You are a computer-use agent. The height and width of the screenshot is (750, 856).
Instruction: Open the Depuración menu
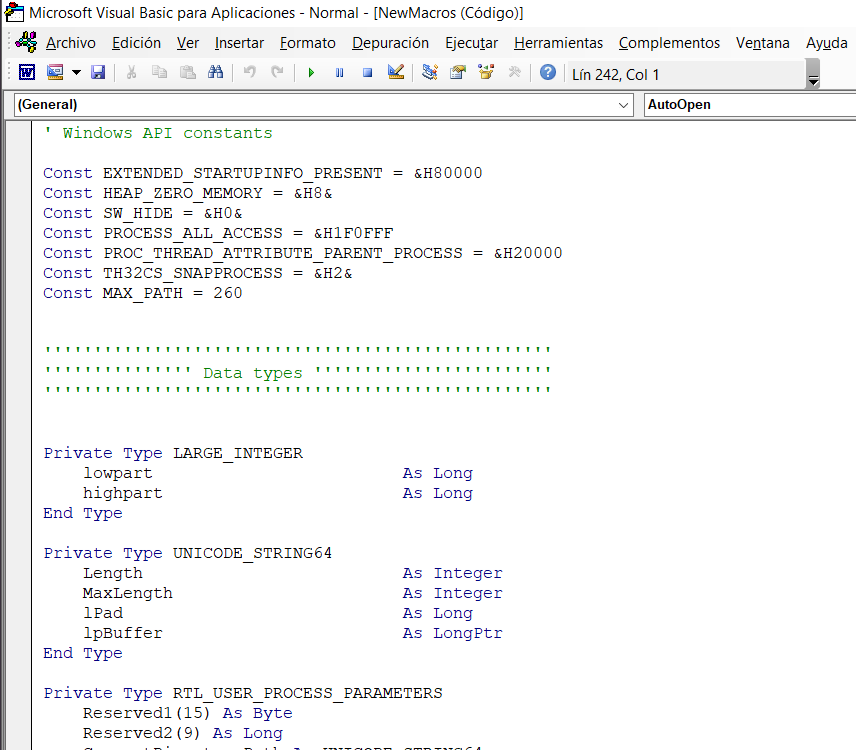(x=390, y=43)
